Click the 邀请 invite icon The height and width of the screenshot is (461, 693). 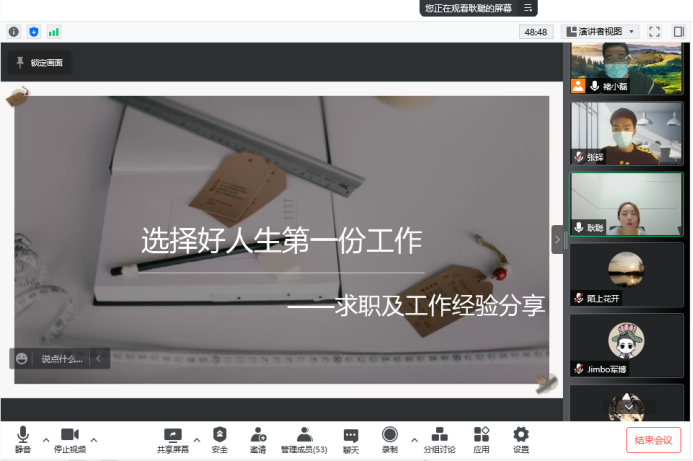[258, 439]
